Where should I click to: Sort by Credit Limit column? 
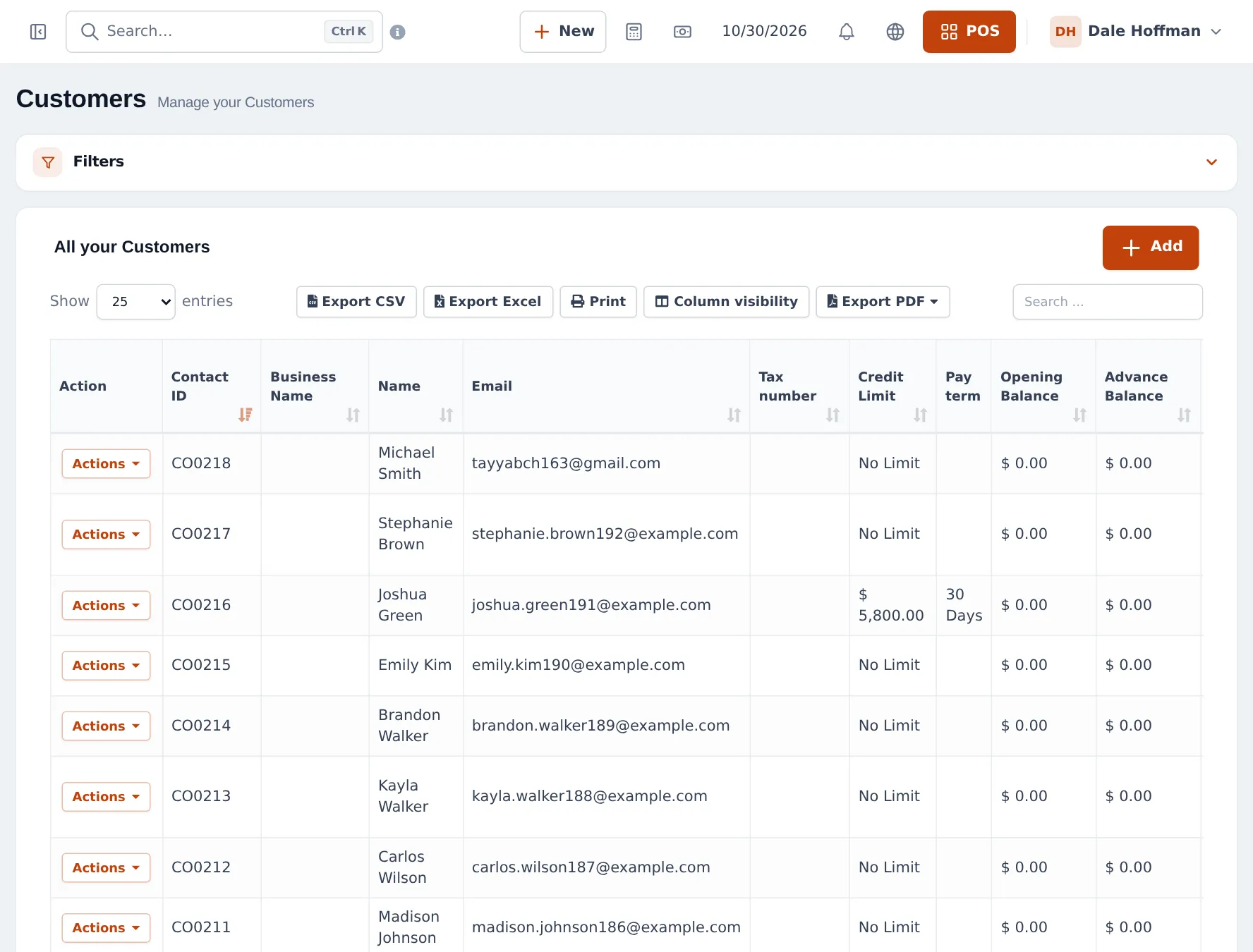click(920, 415)
